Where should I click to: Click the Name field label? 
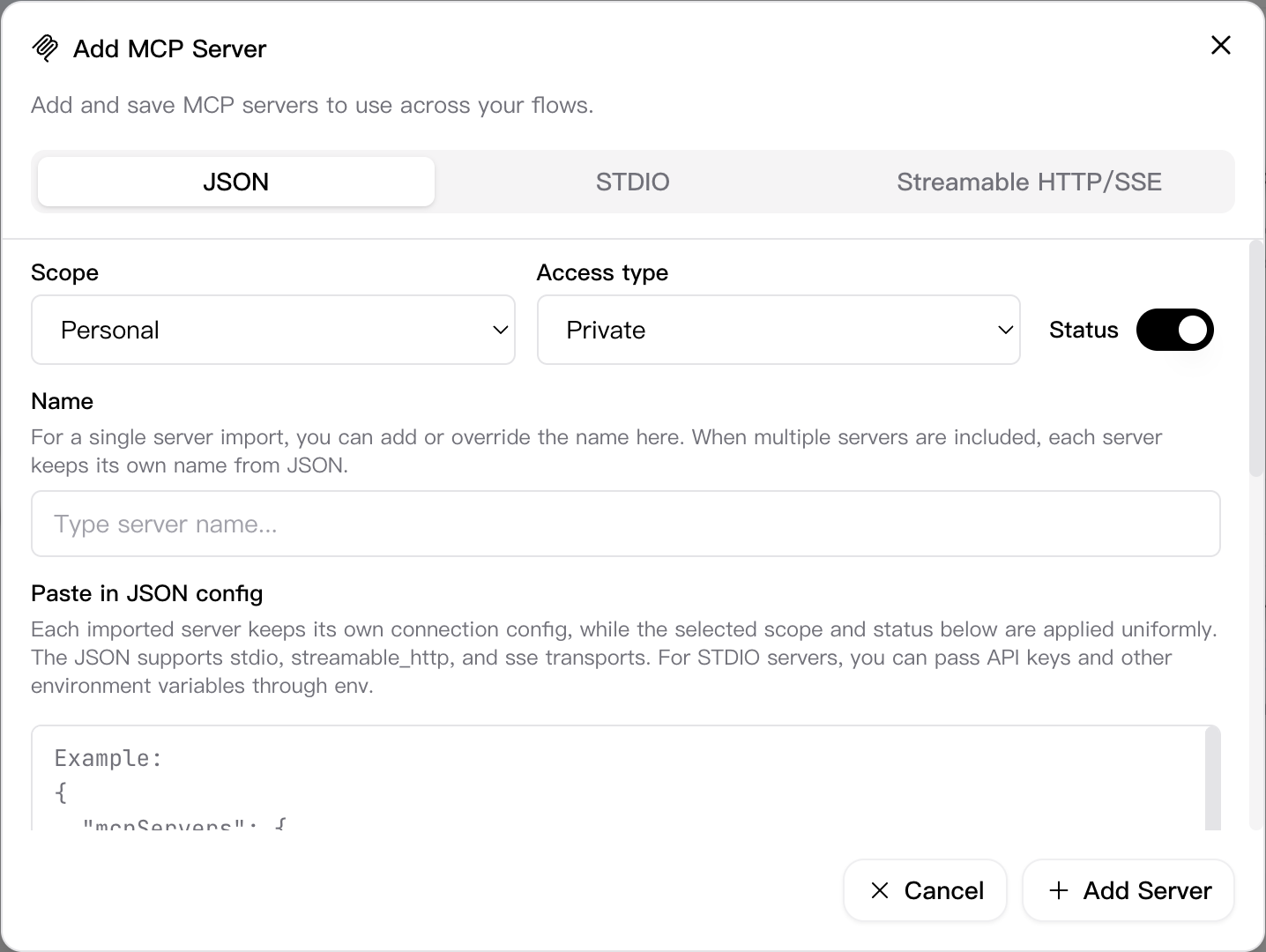62,401
